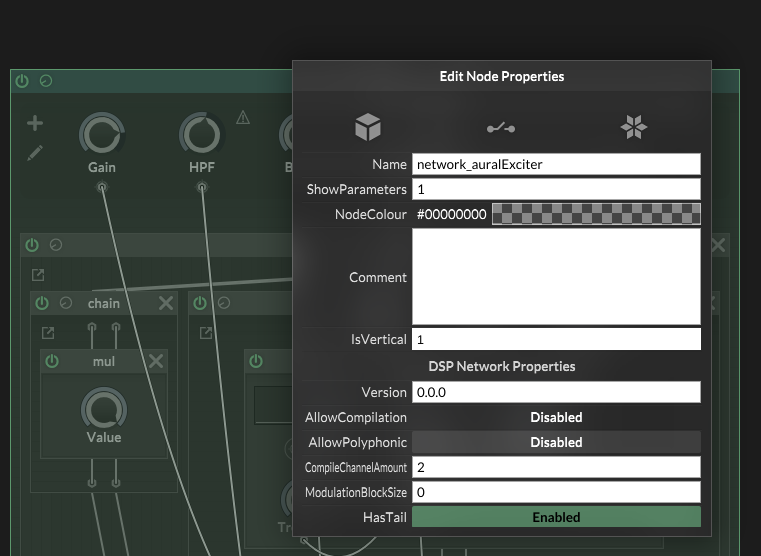Click the warning triangle next to HPF

(x=243, y=118)
